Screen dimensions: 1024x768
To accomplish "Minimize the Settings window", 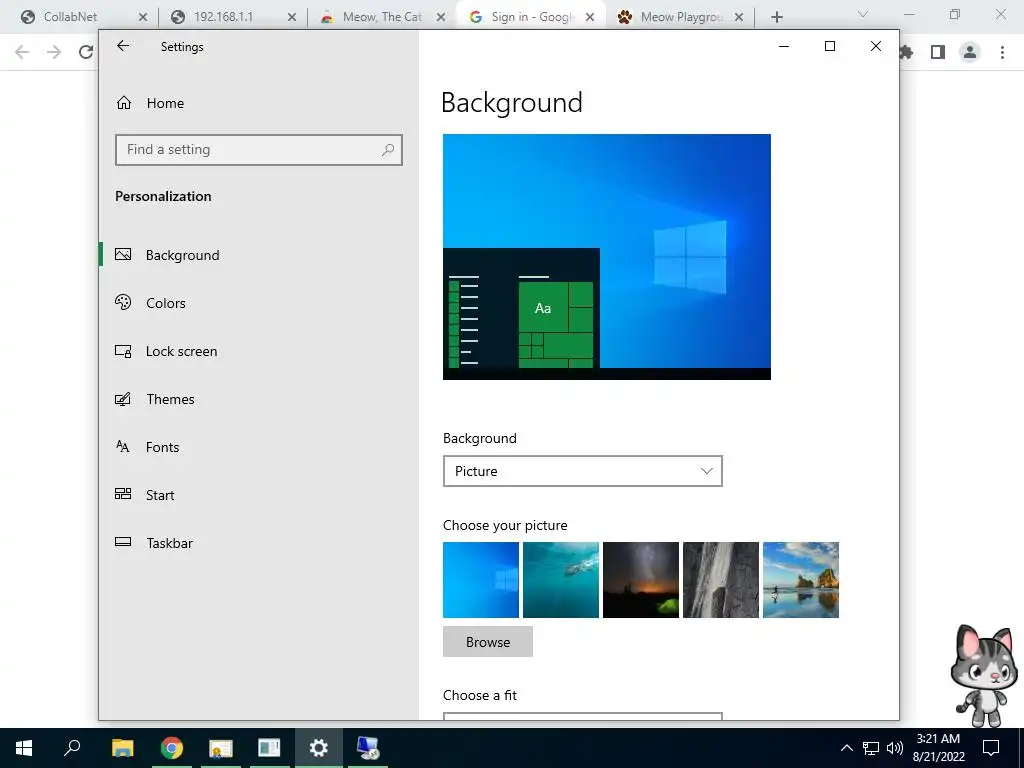I will (784, 46).
